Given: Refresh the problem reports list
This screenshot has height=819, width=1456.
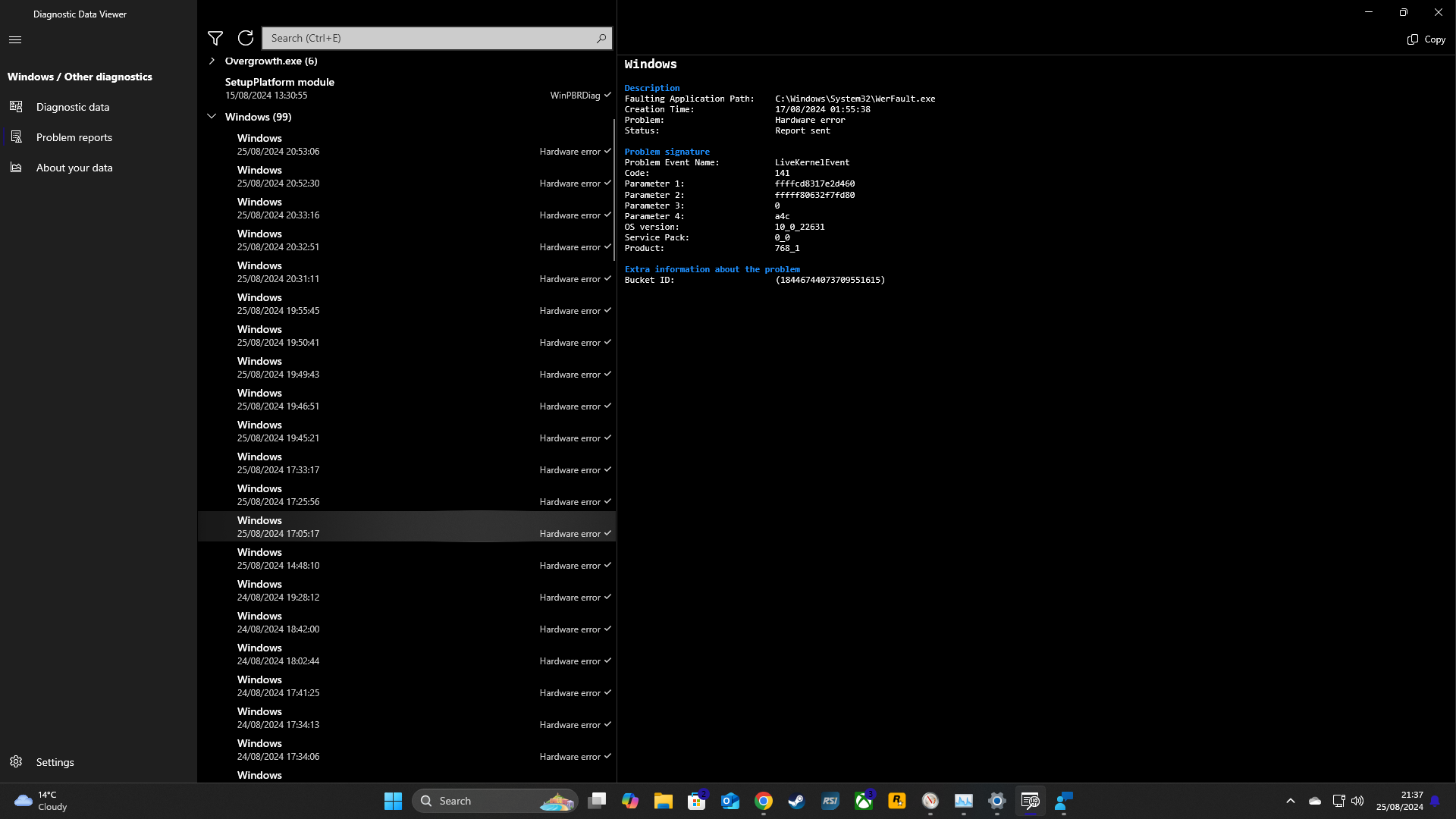Looking at the screenshot, I should (246, 38).
